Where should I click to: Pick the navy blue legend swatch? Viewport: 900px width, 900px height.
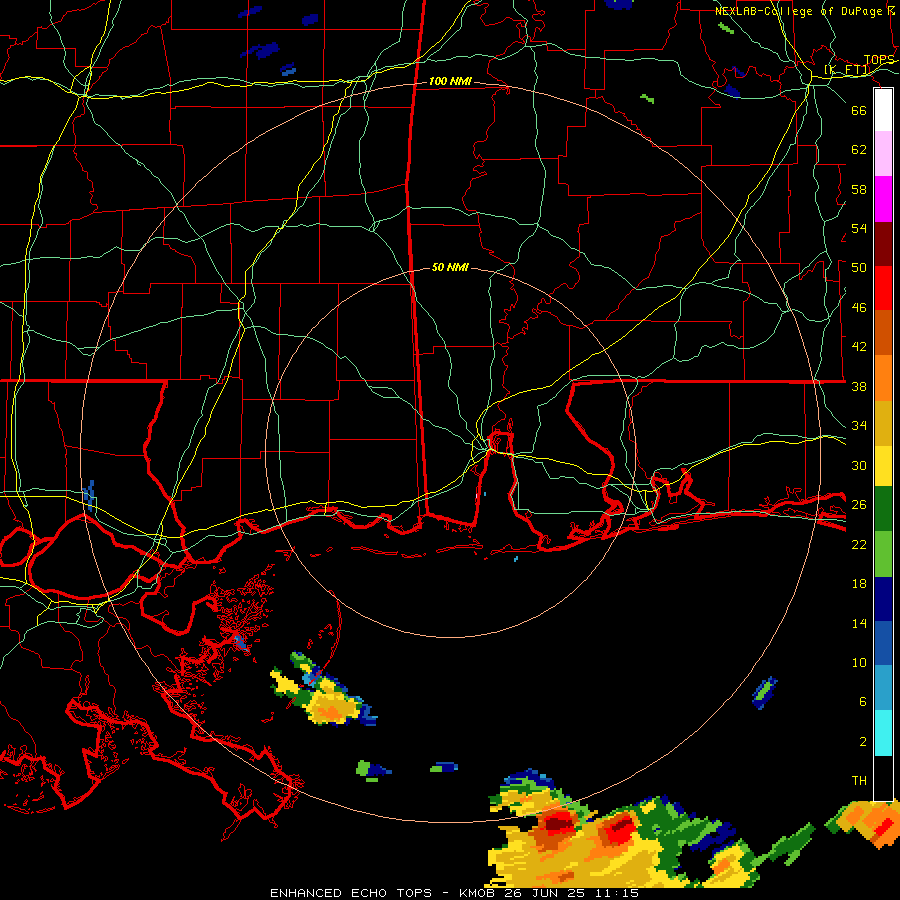(x=883, y=599)
